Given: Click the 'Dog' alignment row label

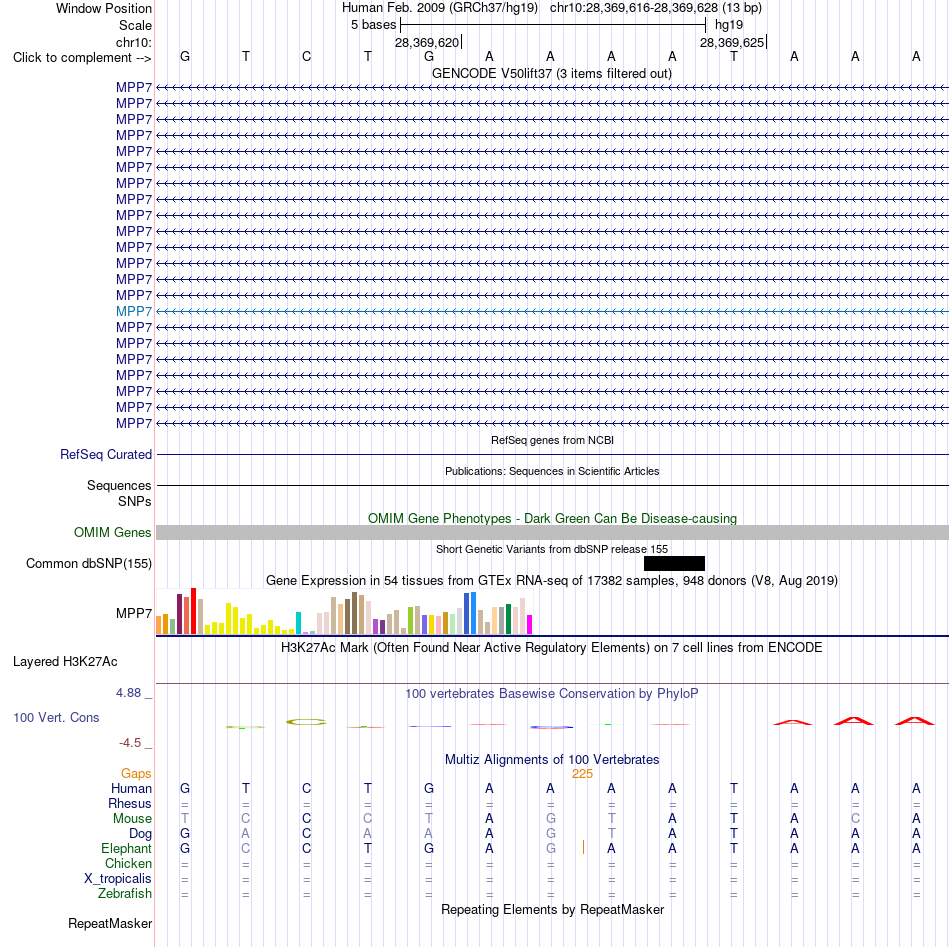Looking at the screenshot, I should point(141,834).
